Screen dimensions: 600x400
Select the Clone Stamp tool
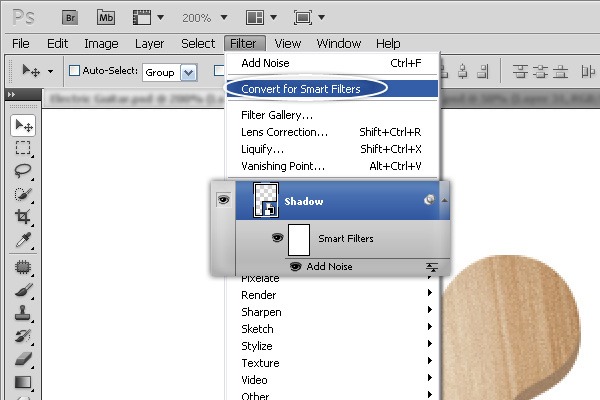23,313
